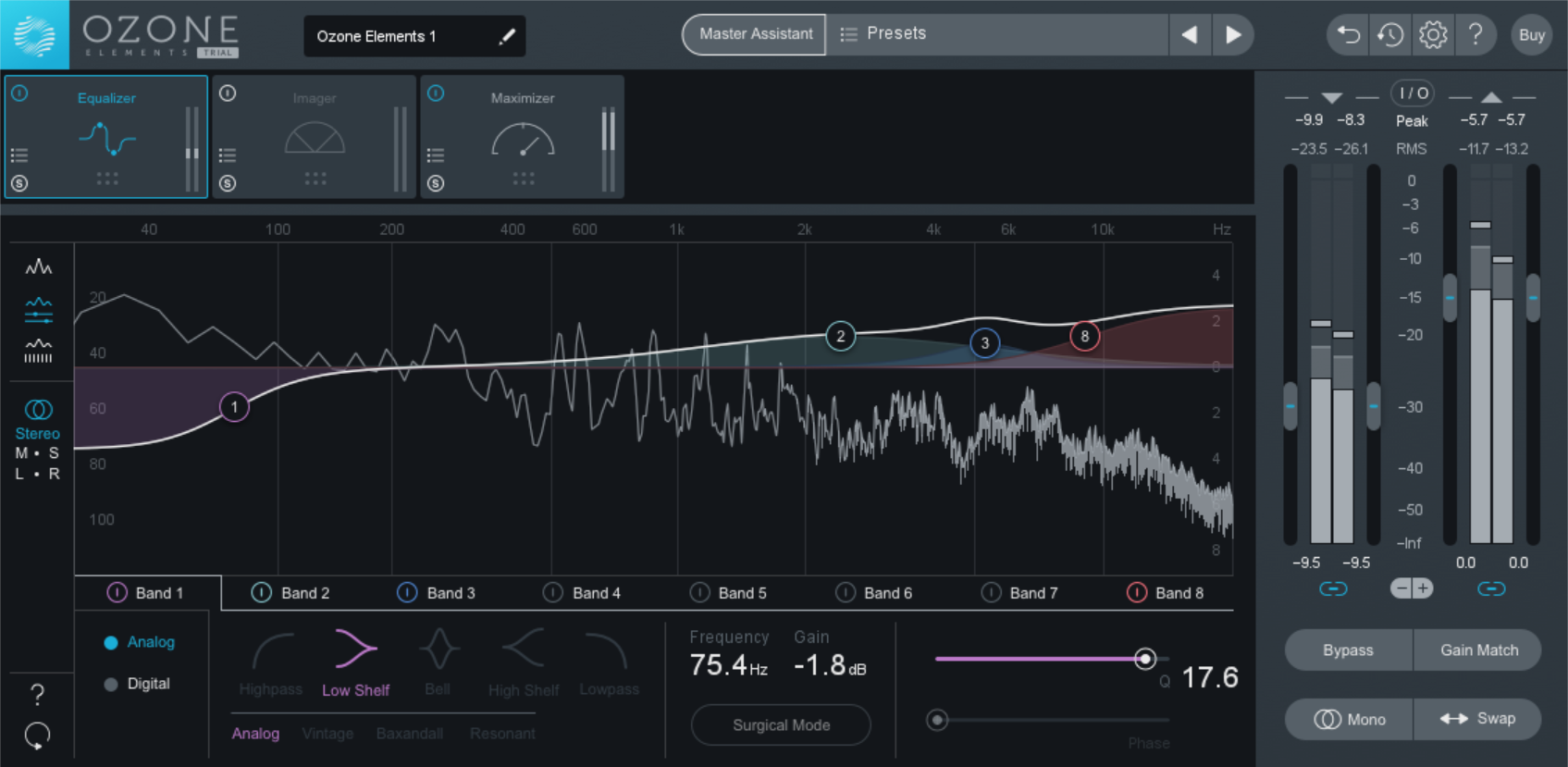1568x767 pixels.
Task: Go to the previous preset arrow
Action: [x=1190, y=34]
